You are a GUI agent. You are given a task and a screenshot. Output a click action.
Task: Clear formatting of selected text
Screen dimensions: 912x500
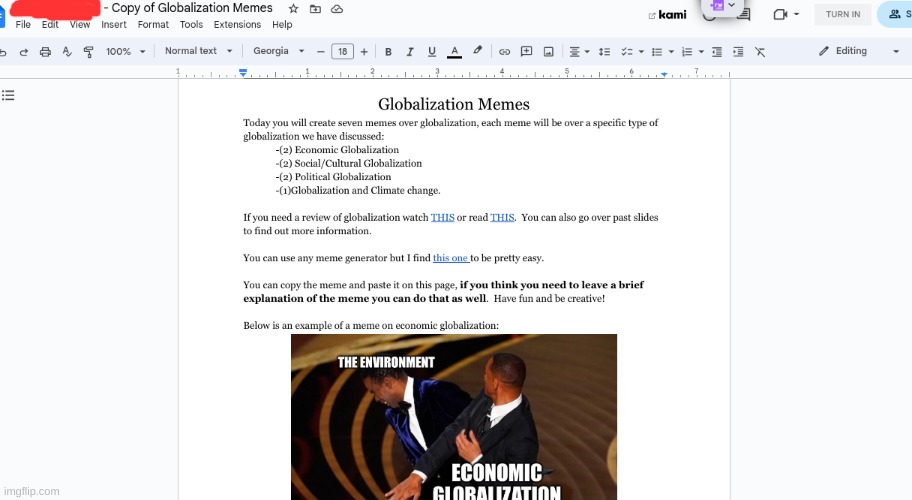pos(760,52)
